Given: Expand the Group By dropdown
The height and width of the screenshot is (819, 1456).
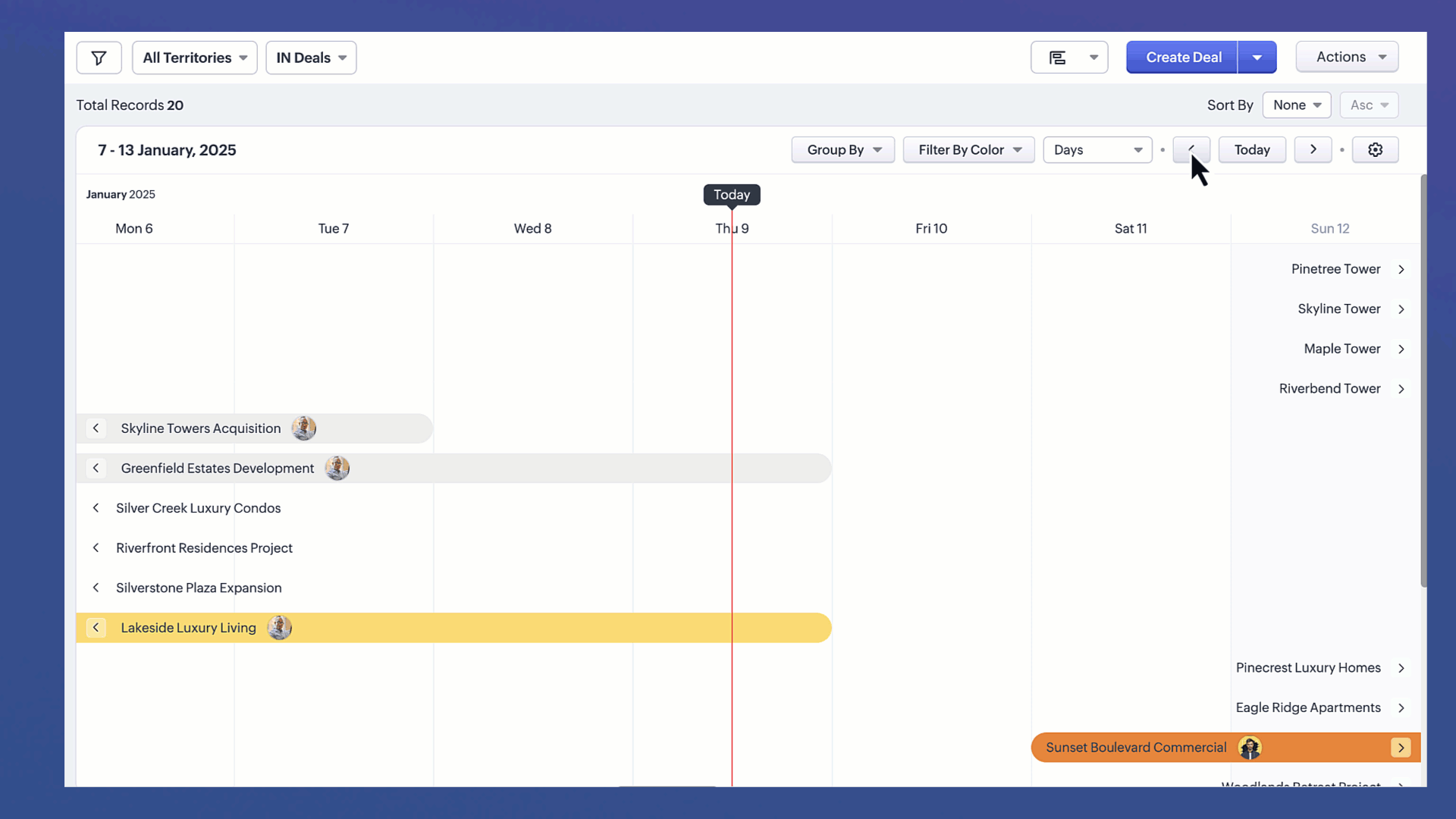Looking at the screenshot, I should (843, 150).
